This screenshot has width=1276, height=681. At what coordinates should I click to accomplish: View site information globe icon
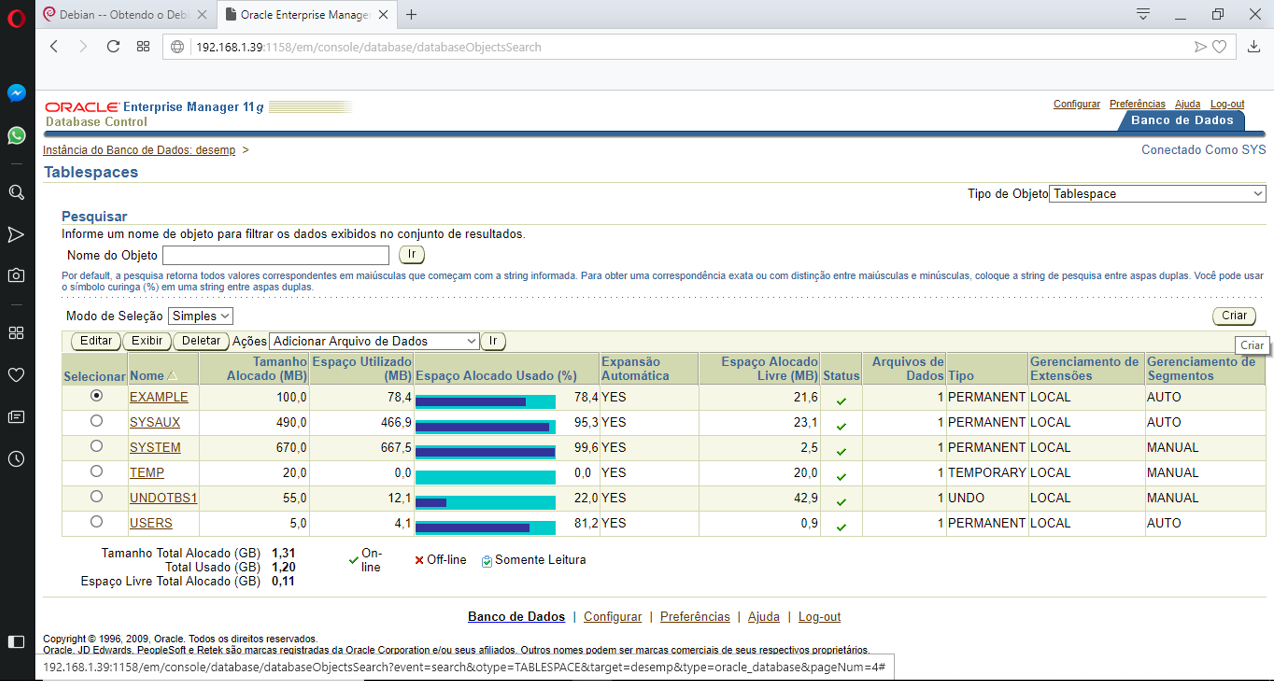point(177,47)
